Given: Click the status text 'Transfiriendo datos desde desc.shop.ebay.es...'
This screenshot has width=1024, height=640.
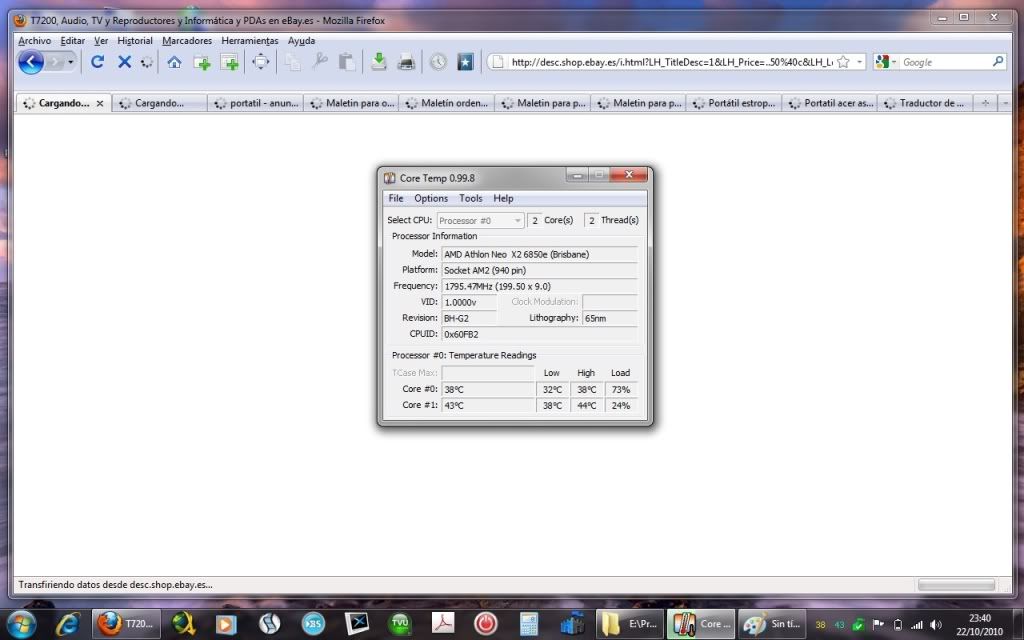Looking at the screenshot, I should pos(116,585).
